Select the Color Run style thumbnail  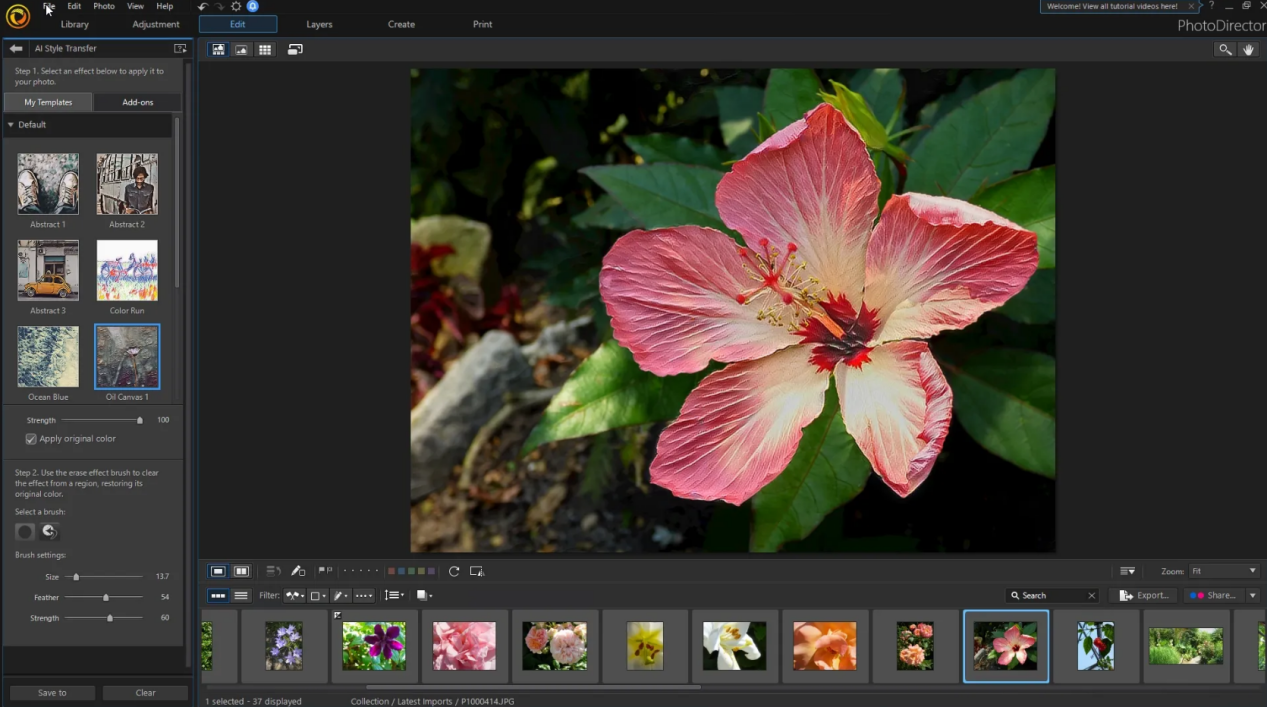click(x=127, y=271)
